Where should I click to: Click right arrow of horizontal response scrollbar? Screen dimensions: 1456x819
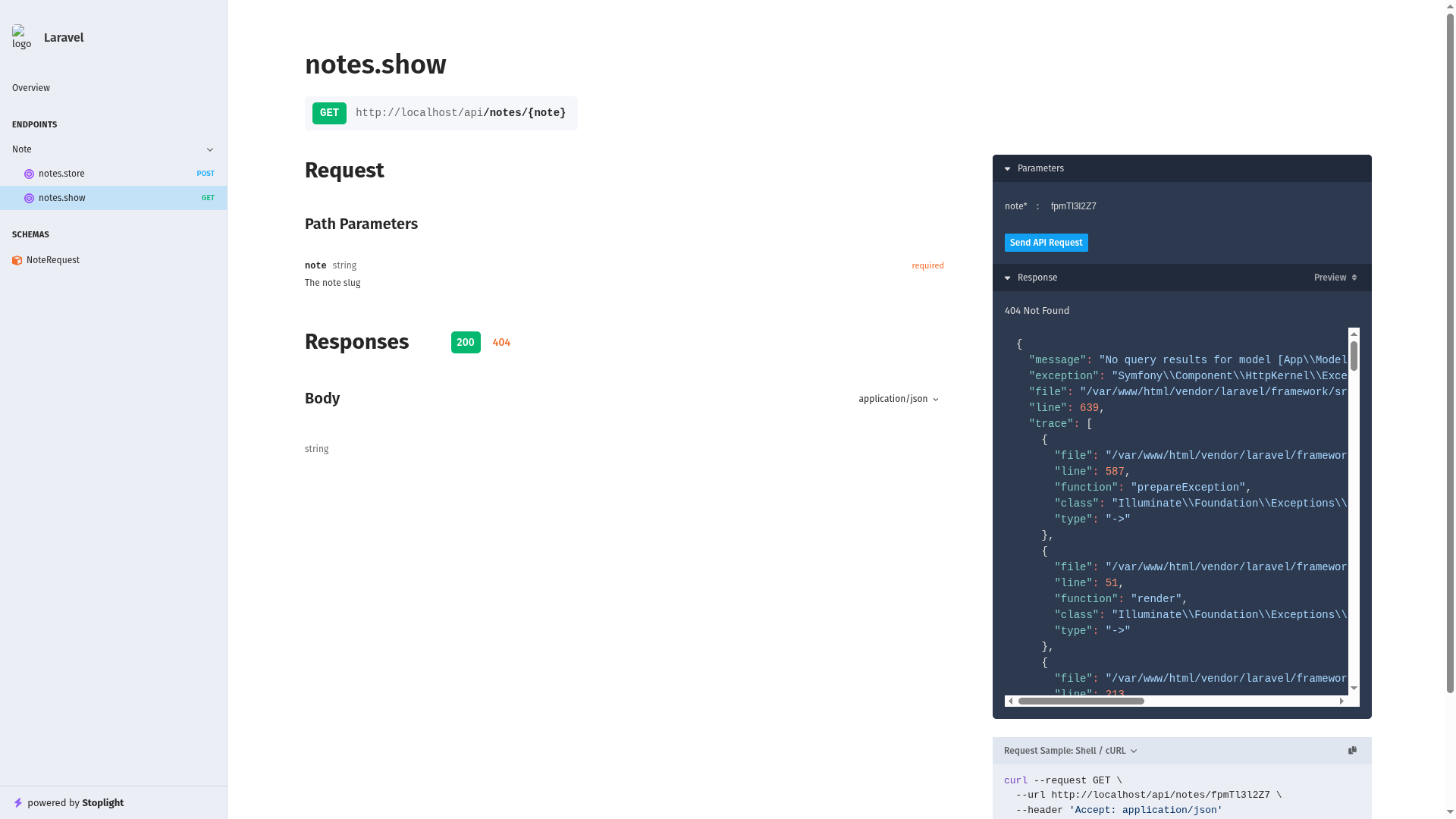click(1341, 701)
